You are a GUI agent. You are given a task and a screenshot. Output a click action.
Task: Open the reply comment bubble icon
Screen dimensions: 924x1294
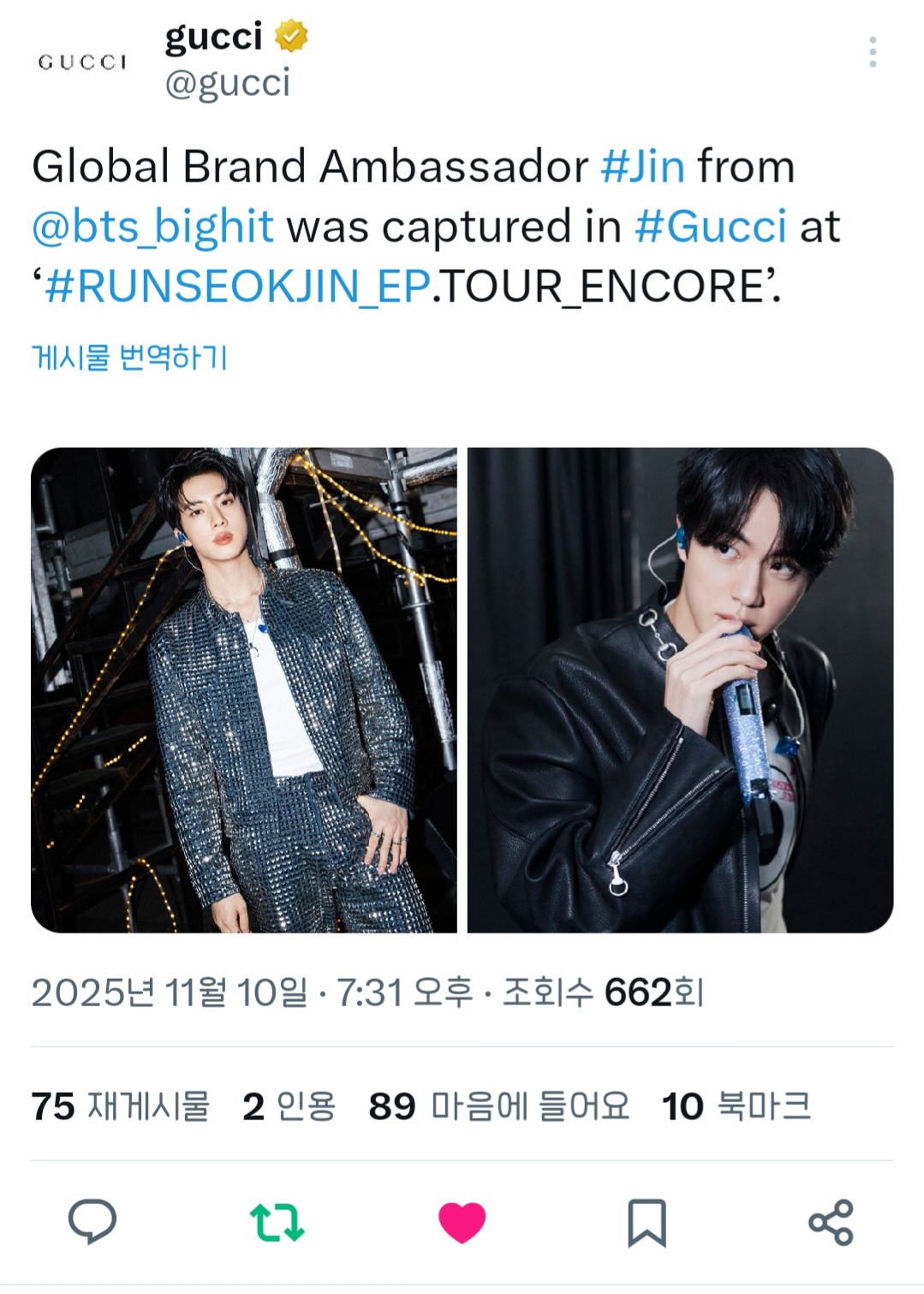point(92,1221)
